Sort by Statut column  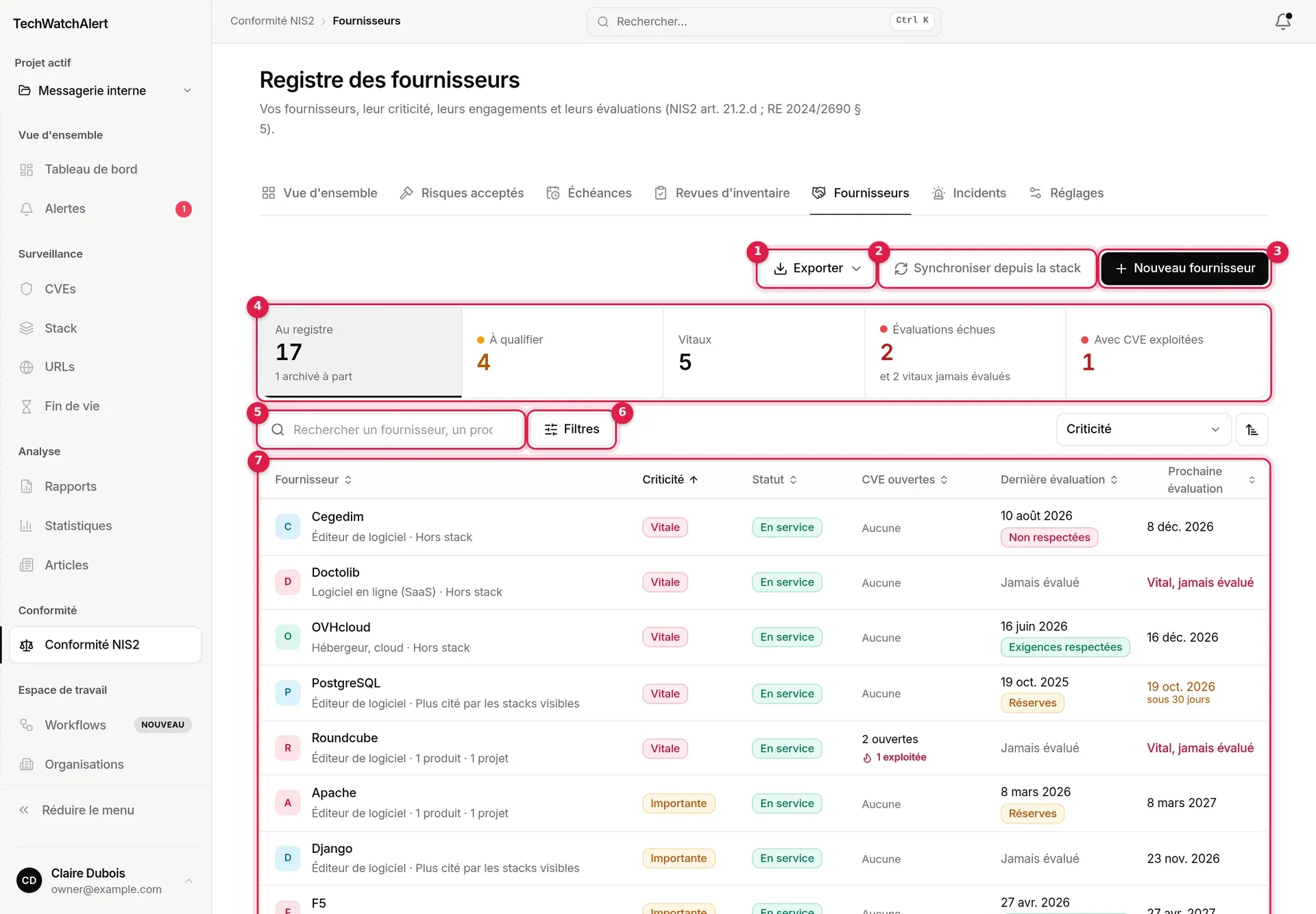(775, 480)
